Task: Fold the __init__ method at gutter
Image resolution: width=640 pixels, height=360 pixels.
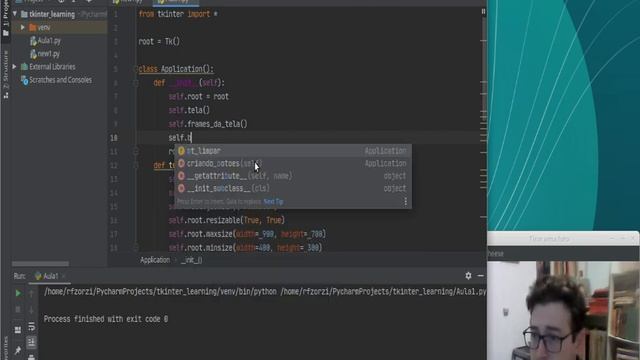Action: pyautogui.click(x=136, y=83)
